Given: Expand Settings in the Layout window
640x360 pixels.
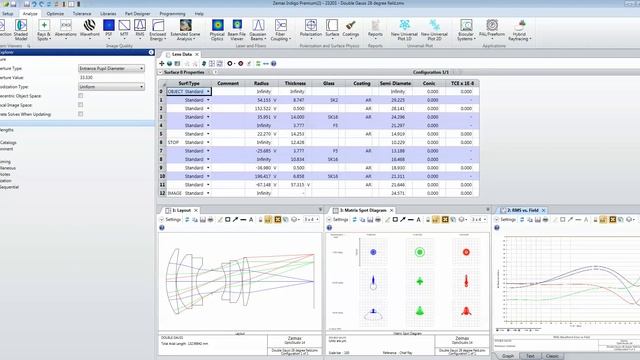Looking at the screenshot, I should [x=170, y=220].
